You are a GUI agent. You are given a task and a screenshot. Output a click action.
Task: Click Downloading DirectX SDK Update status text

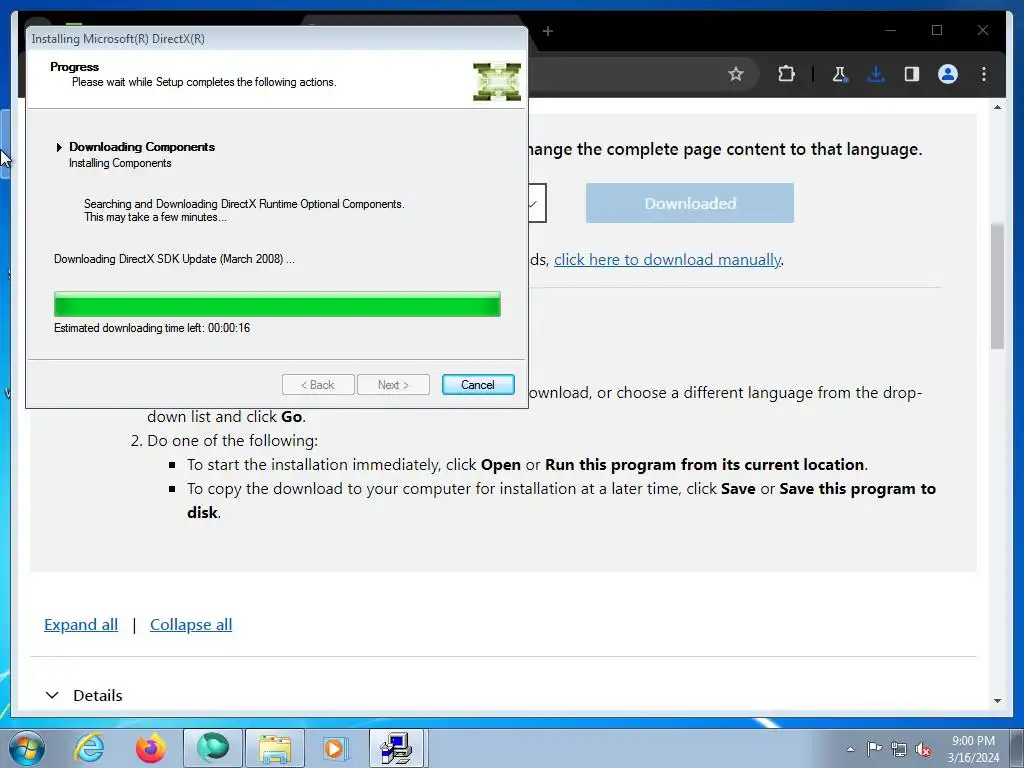click(174, 259)
